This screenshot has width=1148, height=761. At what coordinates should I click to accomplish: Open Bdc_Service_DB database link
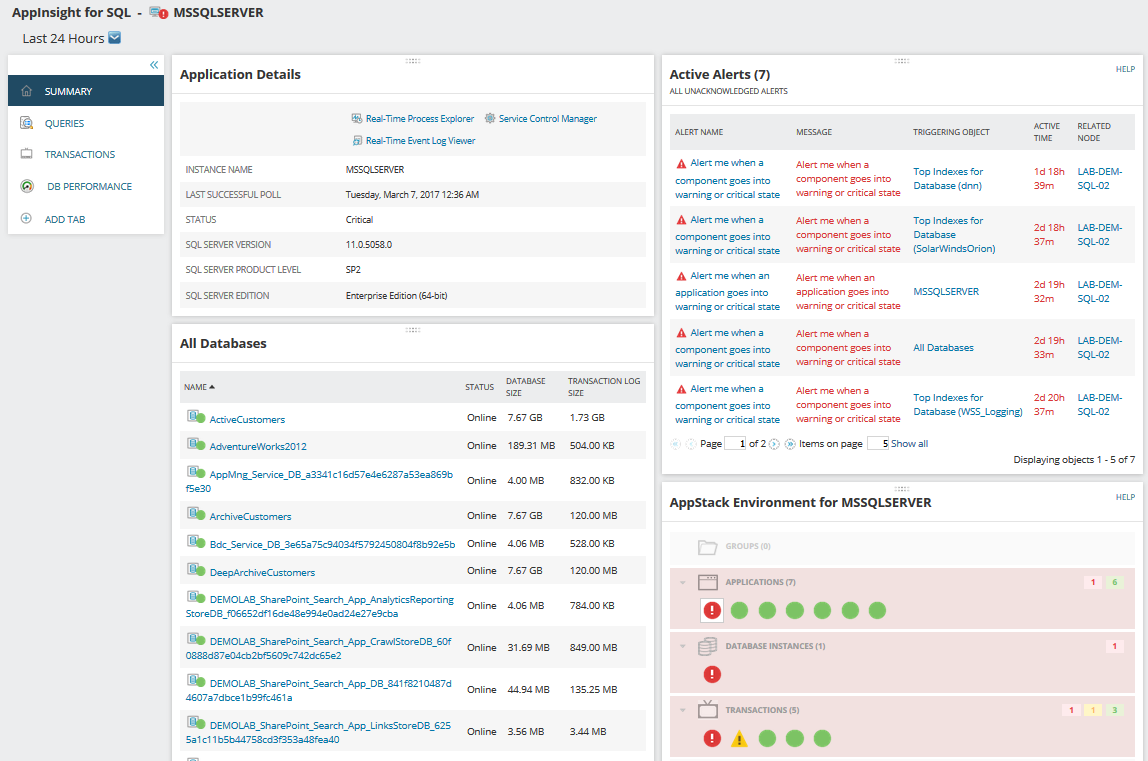point(332,544)
